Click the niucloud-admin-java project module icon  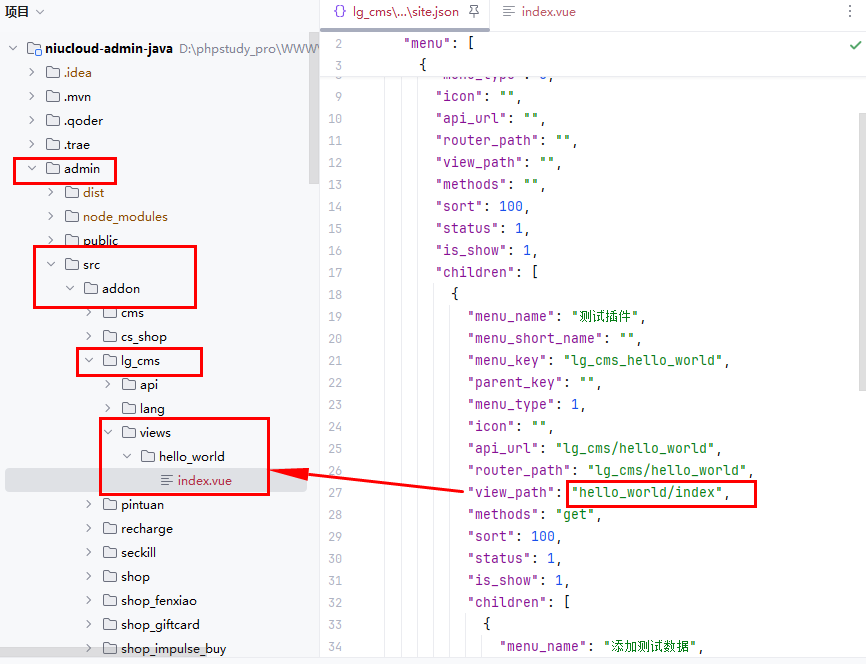coord(33,49)
